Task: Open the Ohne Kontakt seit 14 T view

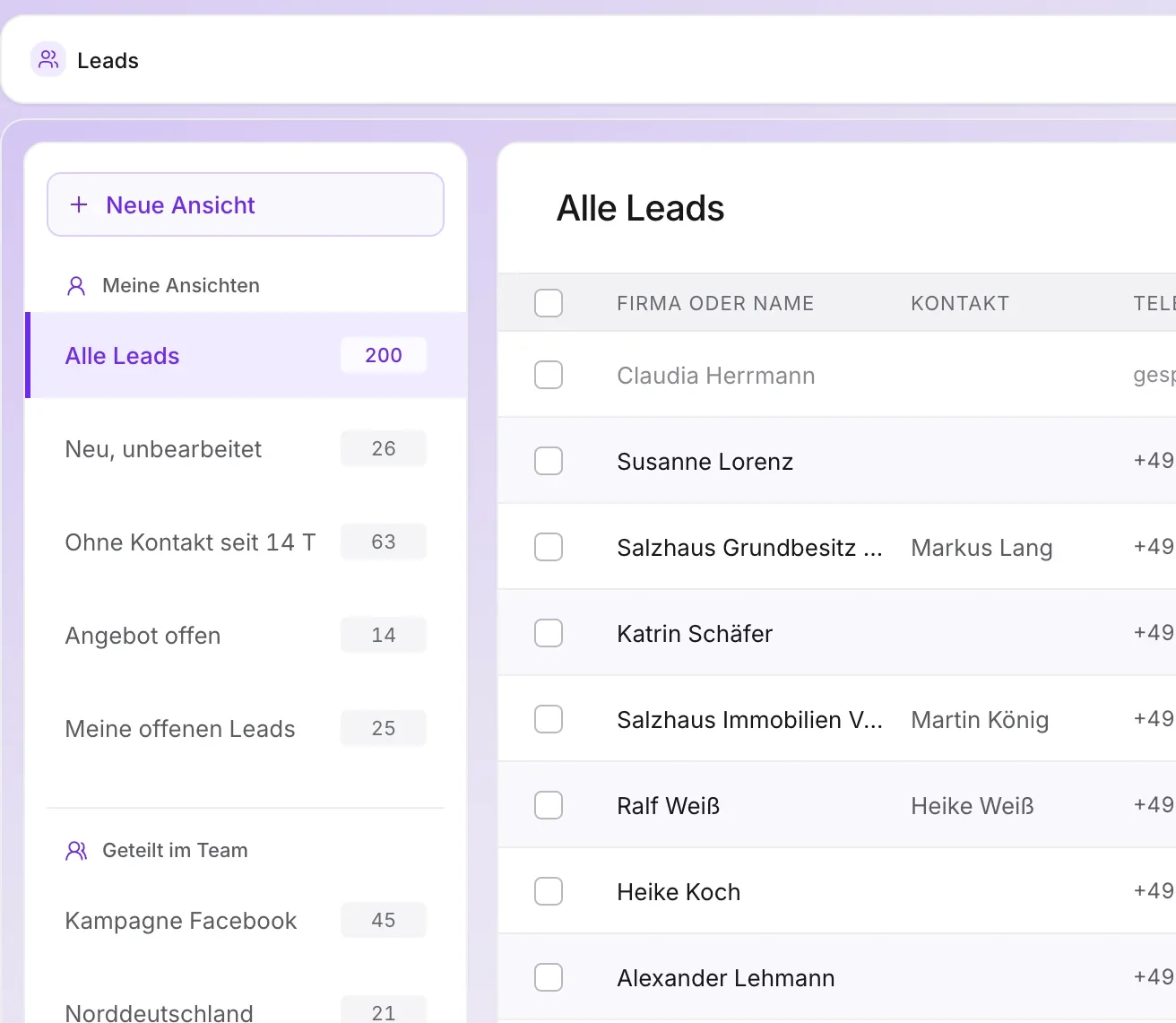Action: (246, 542)
